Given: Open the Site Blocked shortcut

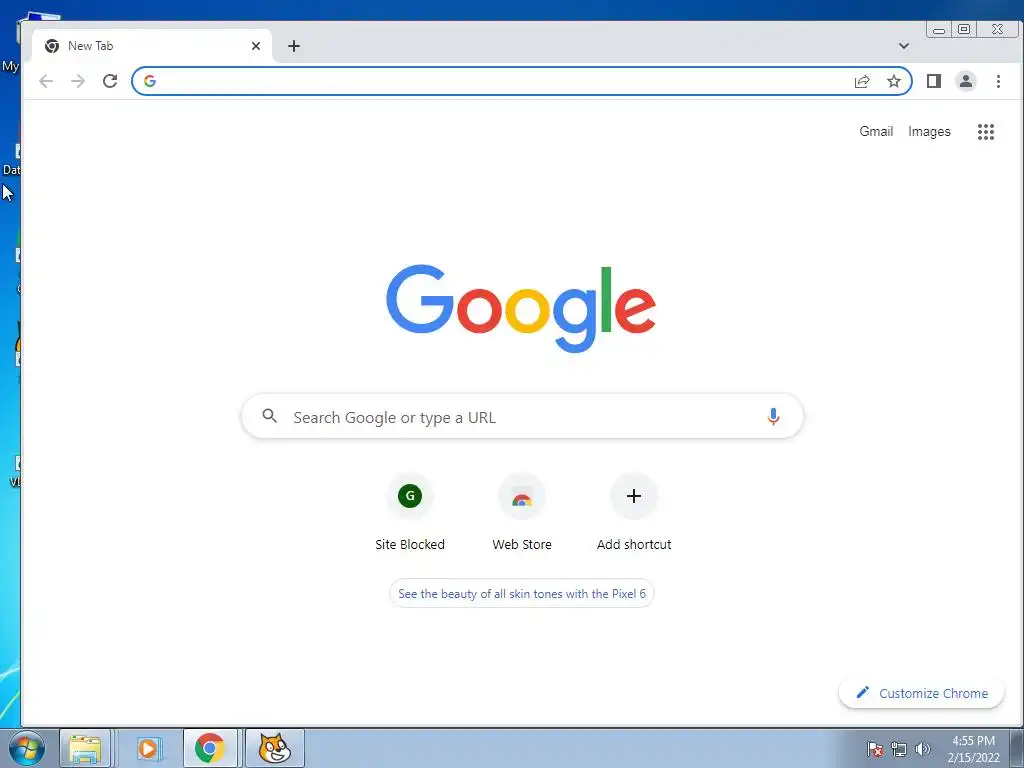Looking at the screenshot, I should [410, 513].
